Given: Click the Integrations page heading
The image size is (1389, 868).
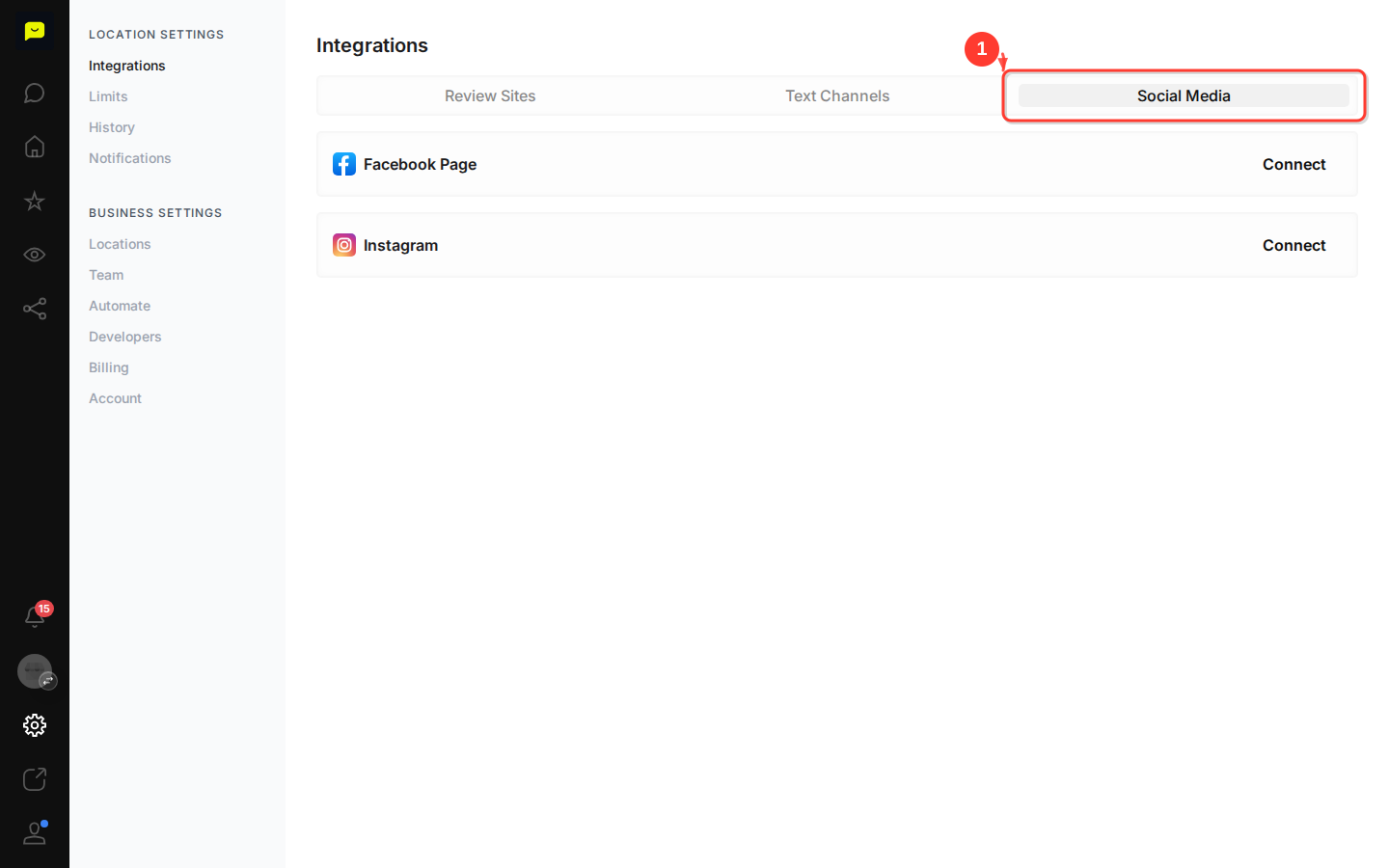Looking at the screenshot, I should (372, 45).
